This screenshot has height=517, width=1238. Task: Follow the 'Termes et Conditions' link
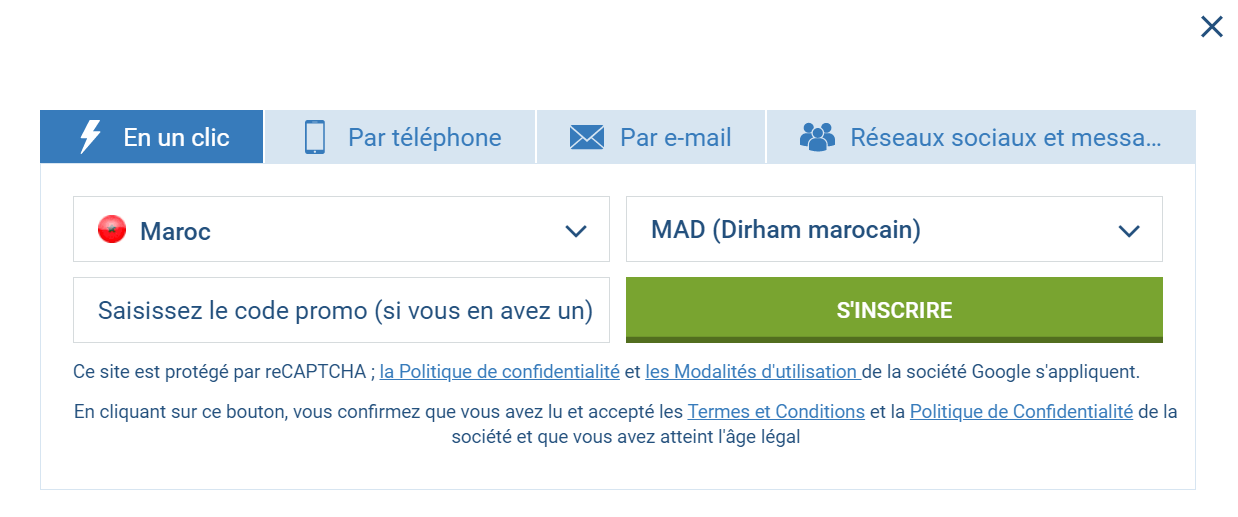[776, 412]
